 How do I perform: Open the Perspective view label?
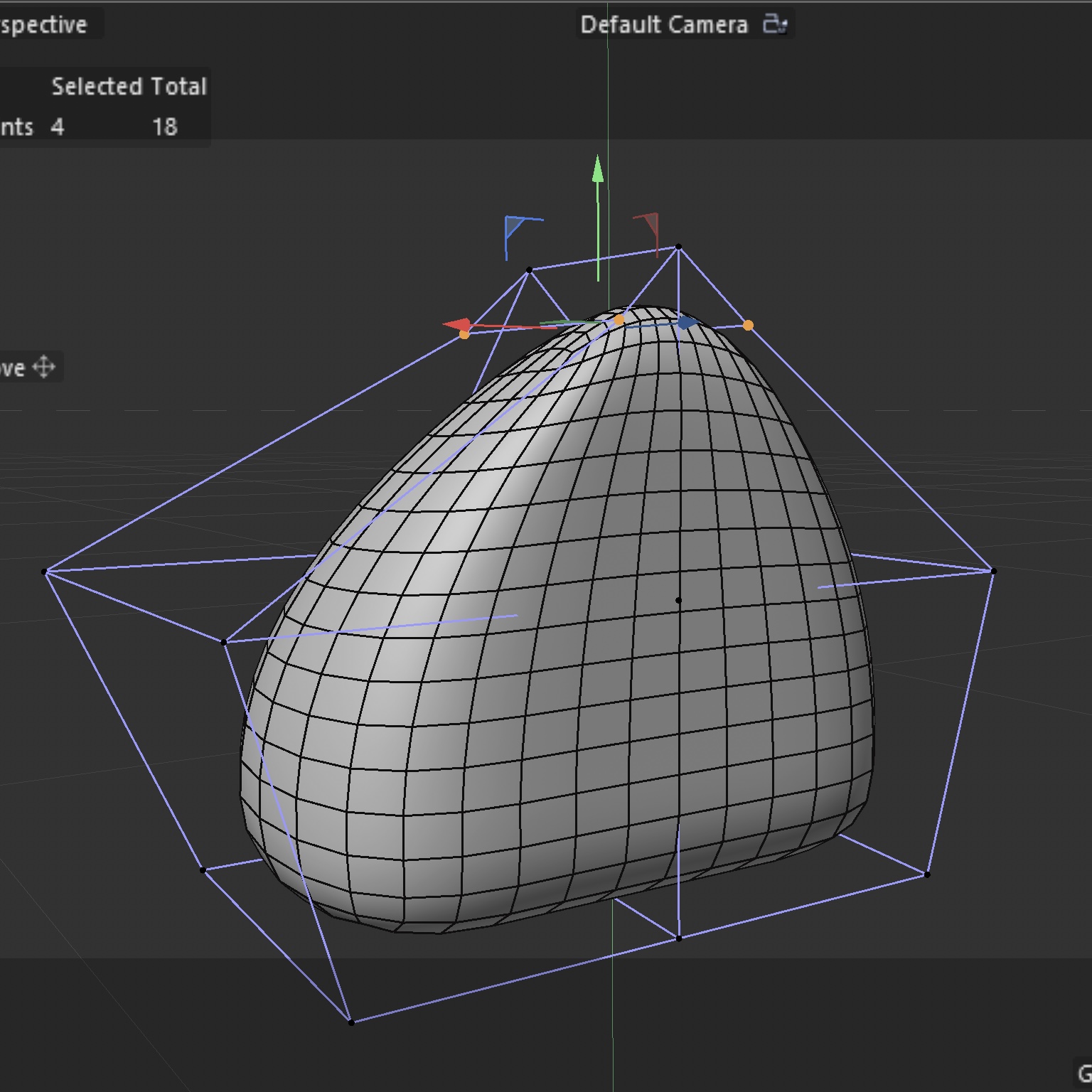tap(43, 25)
